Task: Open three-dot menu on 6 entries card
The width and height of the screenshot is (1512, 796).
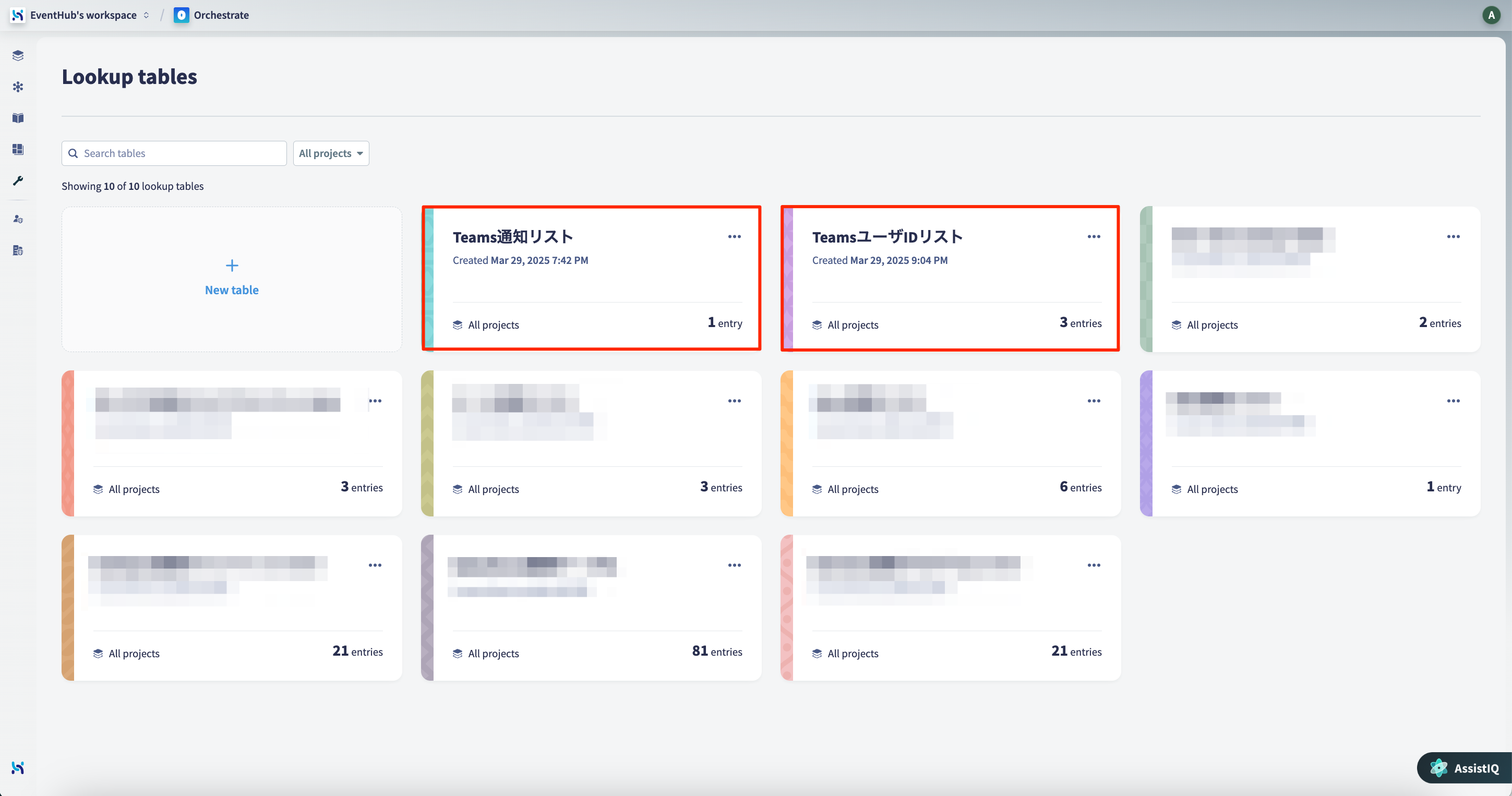Action: tap(1094, 401)
